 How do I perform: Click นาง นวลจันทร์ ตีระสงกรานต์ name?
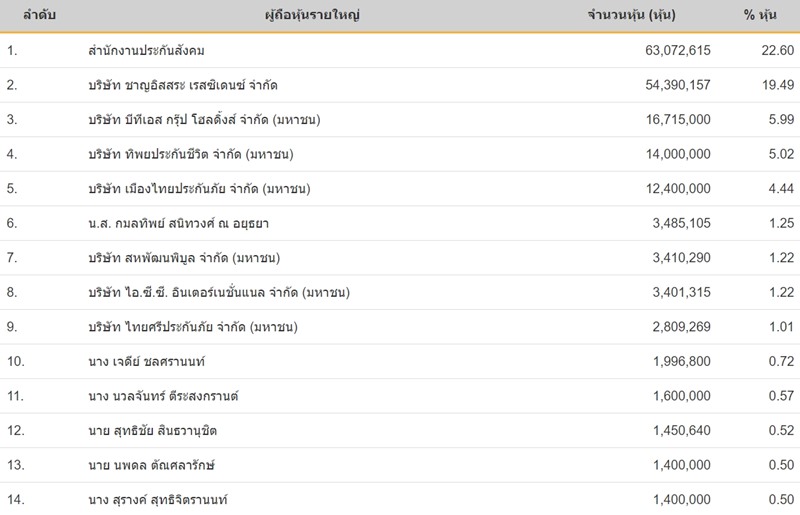coord(164,397)
